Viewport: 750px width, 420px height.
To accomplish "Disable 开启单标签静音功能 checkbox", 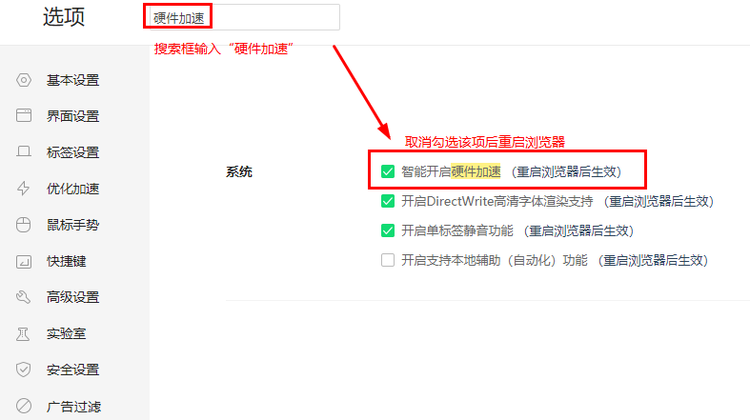I will click(387, 231).
